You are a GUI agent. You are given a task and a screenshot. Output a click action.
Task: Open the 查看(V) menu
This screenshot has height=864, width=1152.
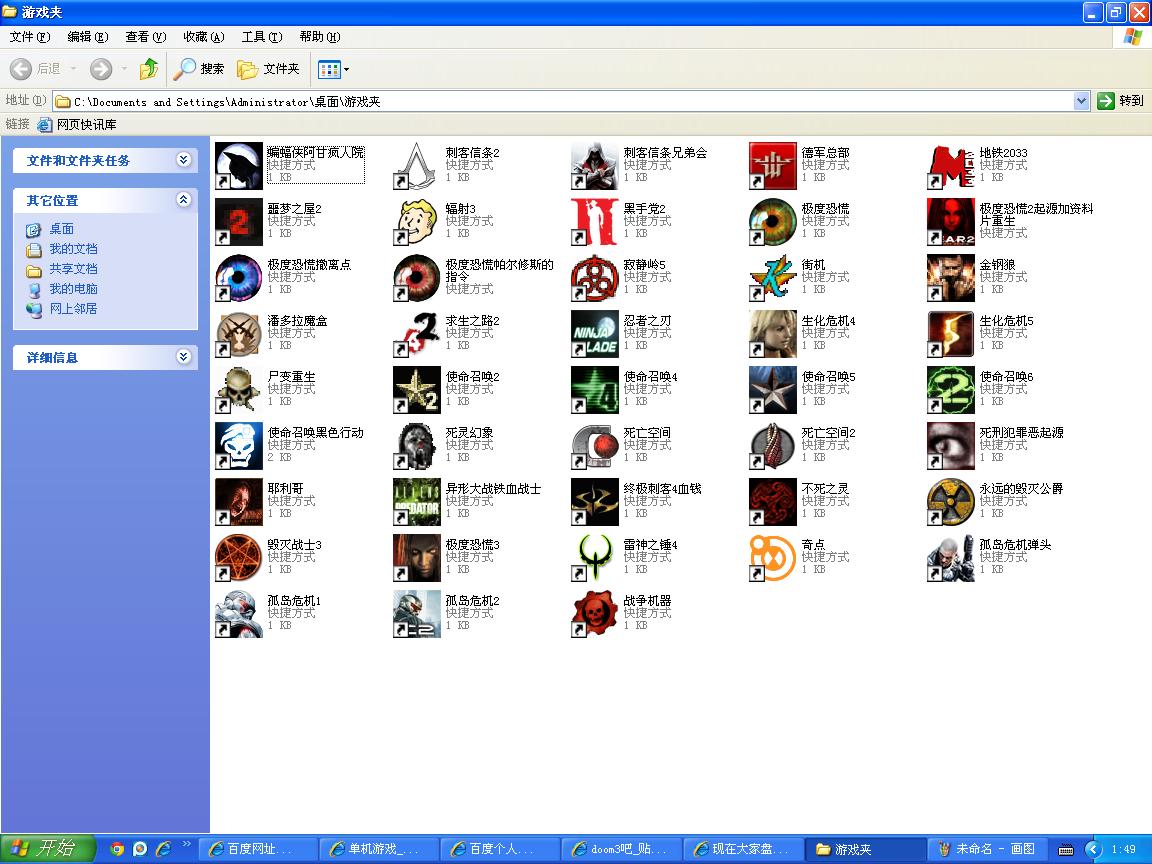click(145, 37)
